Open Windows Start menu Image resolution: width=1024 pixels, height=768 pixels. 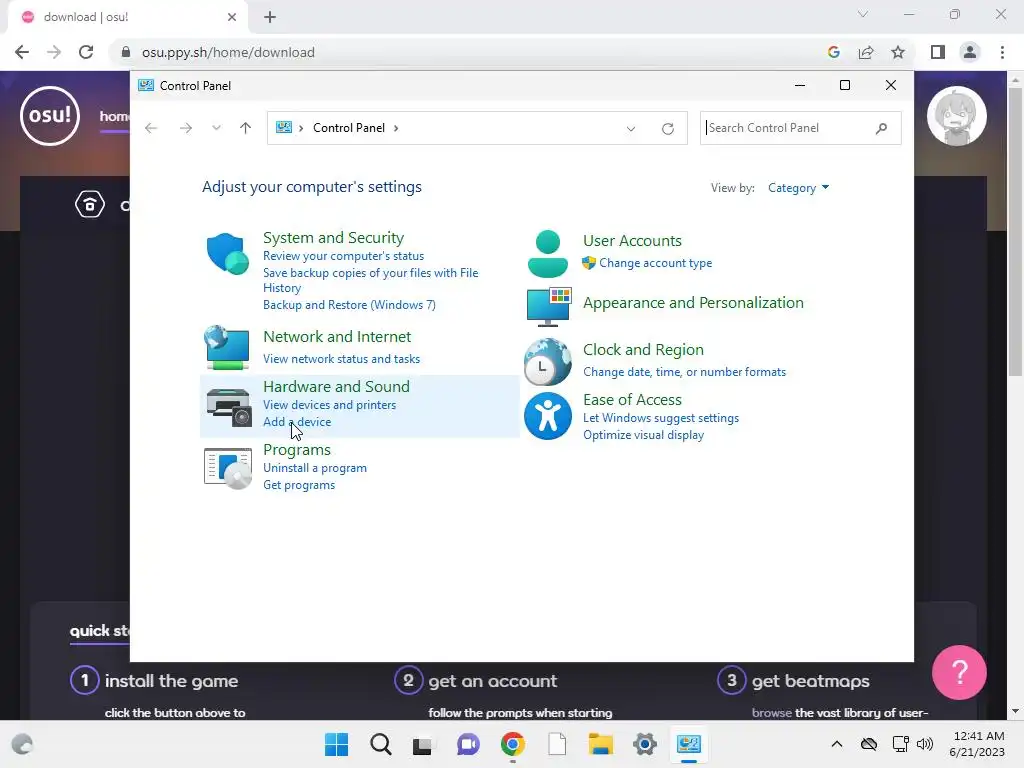337,744
